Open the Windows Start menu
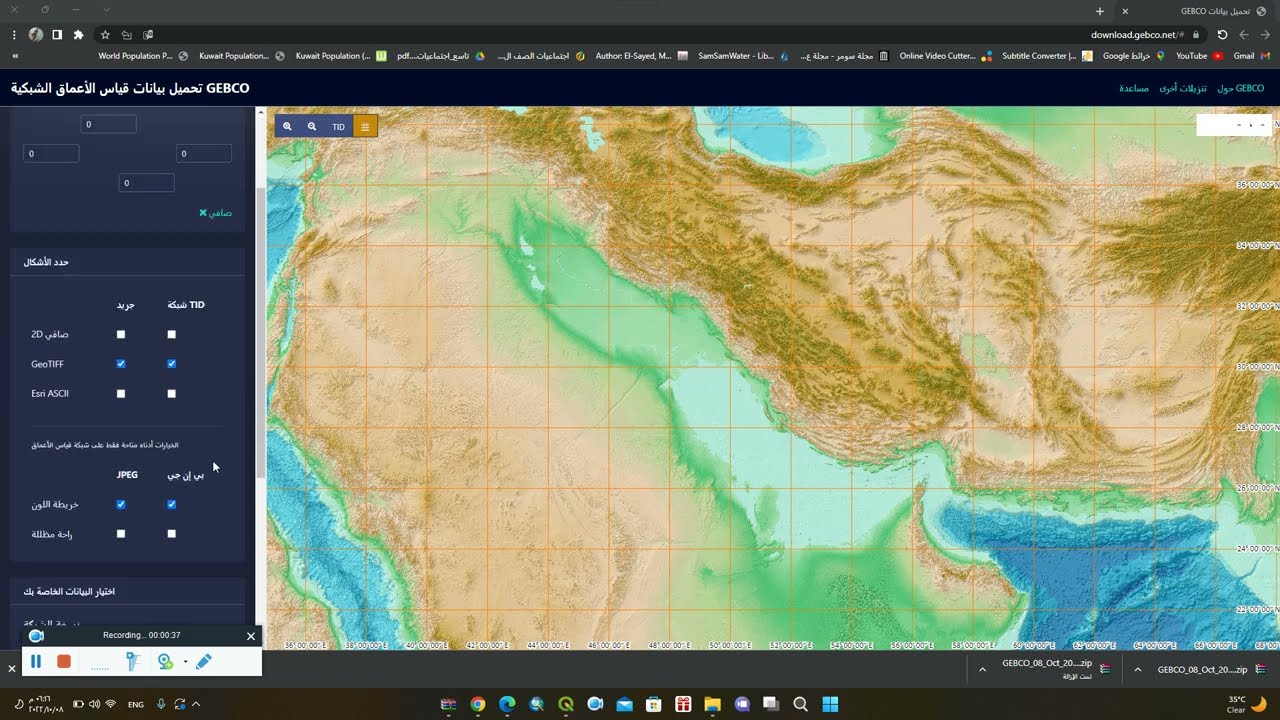 tap(830, 704)
